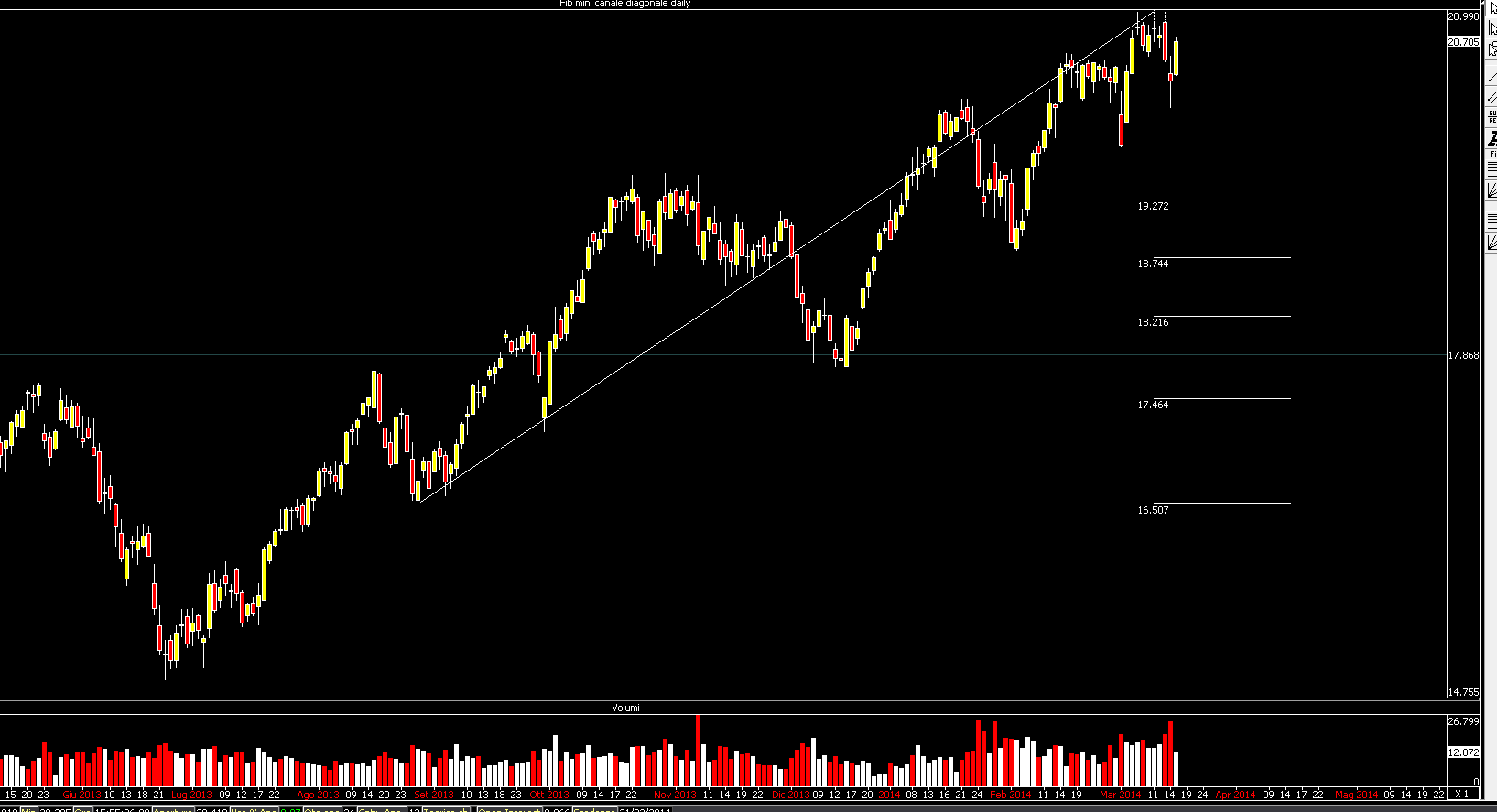Click the Ott 2013 date label
Viewport: 1497px width, 812px height.
click(549, 795)
